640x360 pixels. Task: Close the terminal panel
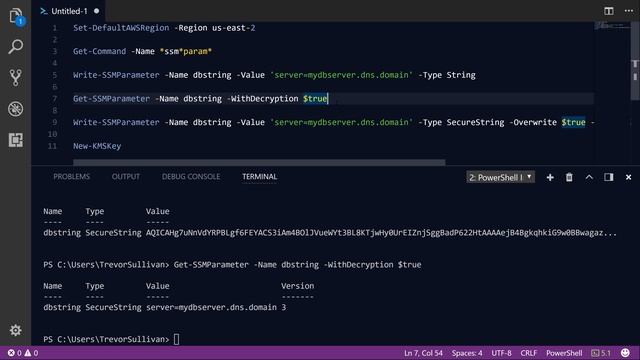click(x=628, y=177)
